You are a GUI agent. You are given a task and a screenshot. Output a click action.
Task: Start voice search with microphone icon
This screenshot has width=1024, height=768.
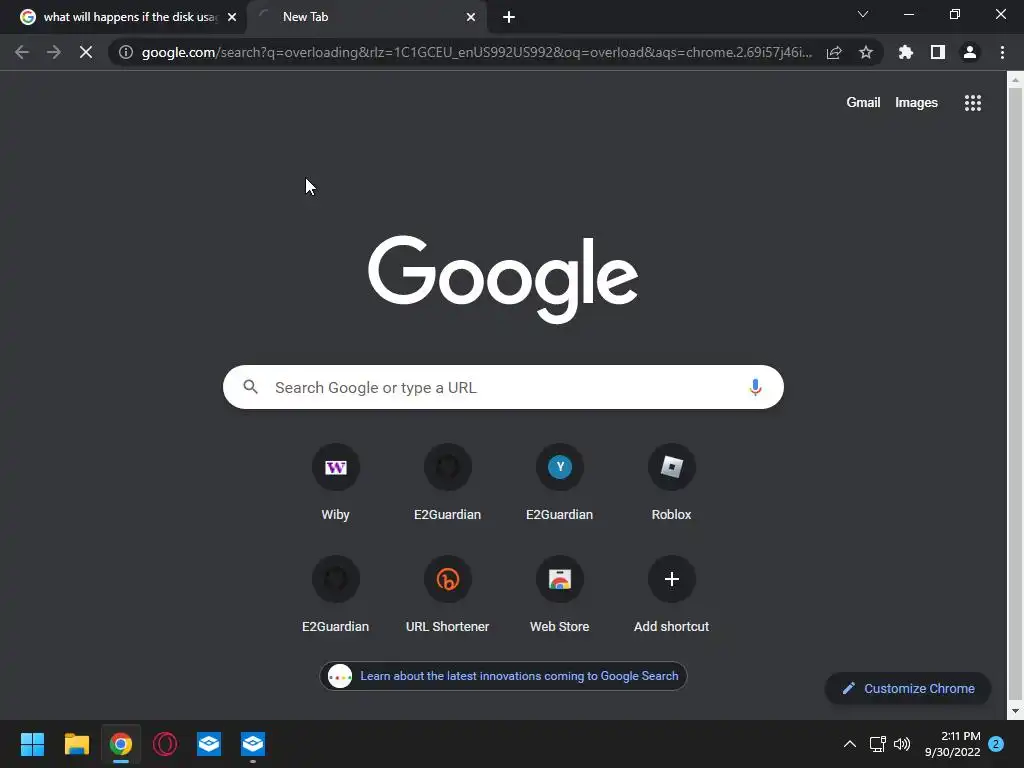tap(755, 387)
